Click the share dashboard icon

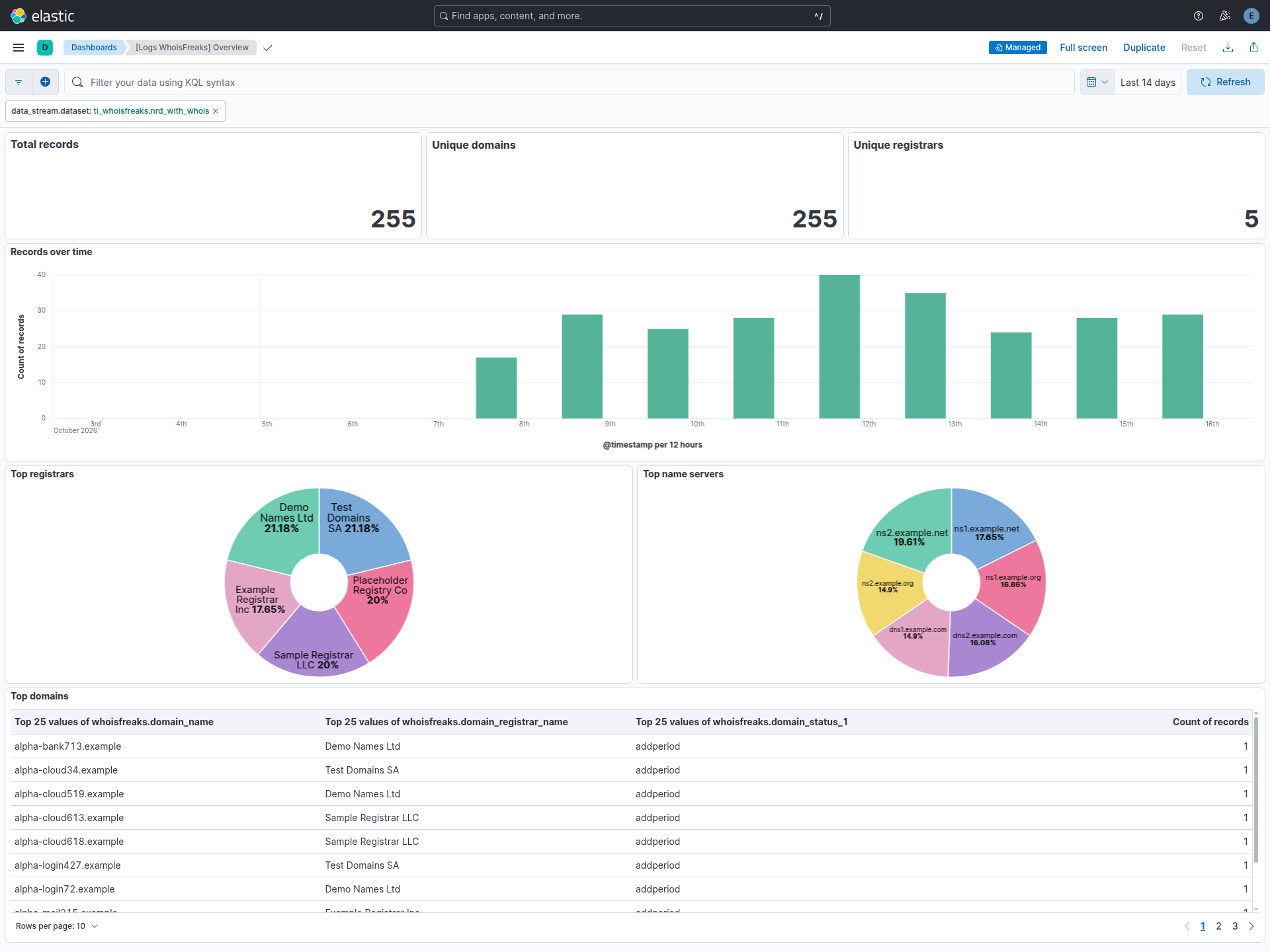[1253, 48]
